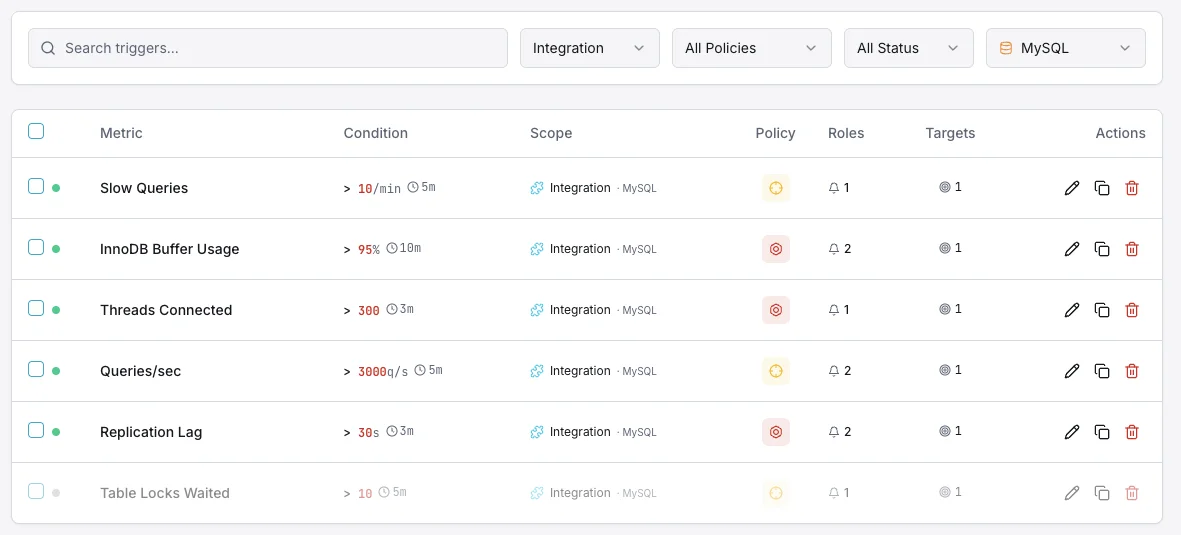This screenshot has height=535, width=1181.
Task: Click the InnoDB Buffer Usage metric name
Action: point(169,249)
